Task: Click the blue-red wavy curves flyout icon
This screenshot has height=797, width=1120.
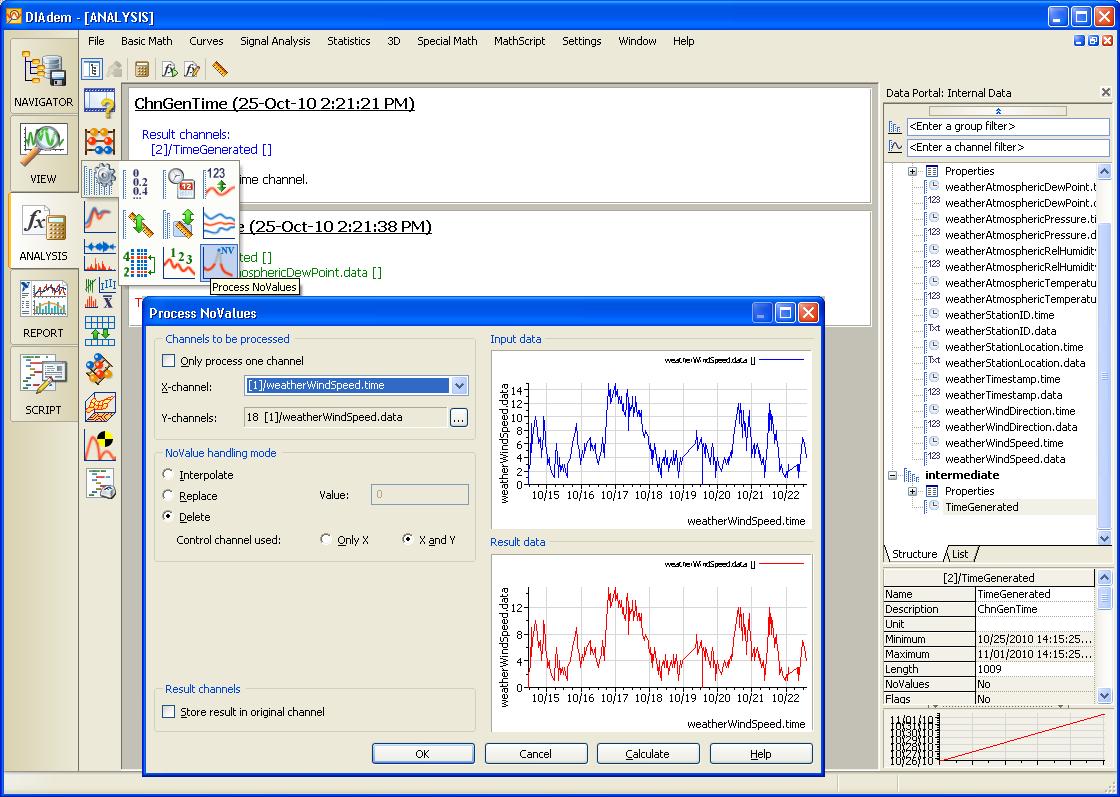Action: [x=219, y=223]
